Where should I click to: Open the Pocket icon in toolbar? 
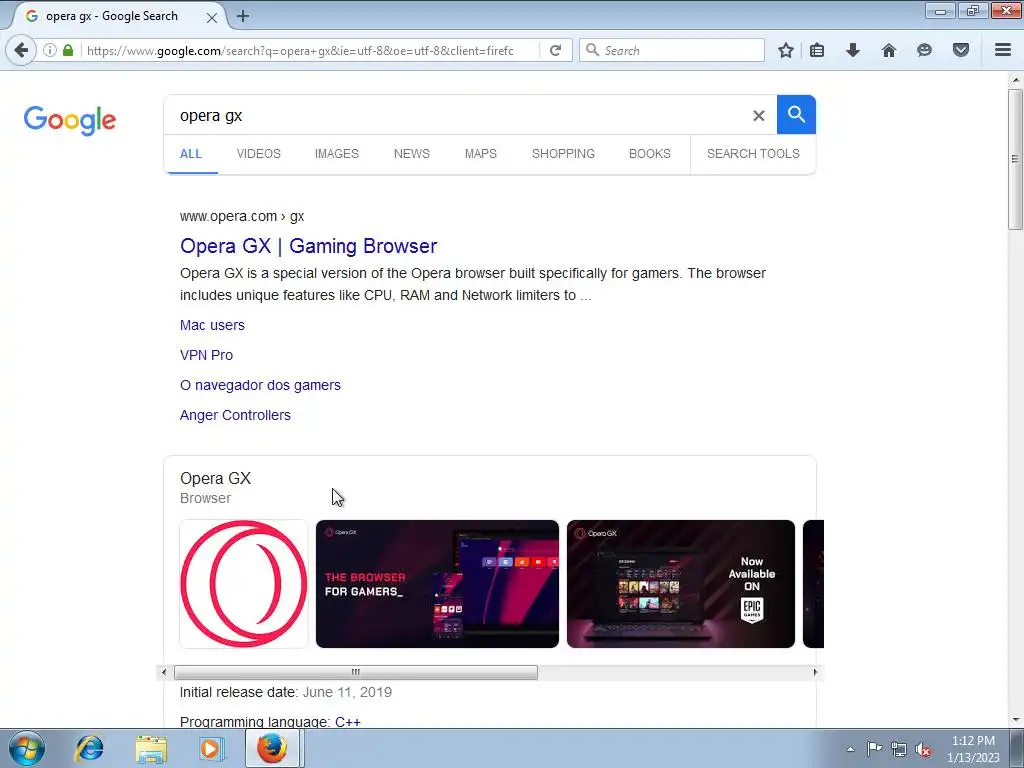pos(961,50)
